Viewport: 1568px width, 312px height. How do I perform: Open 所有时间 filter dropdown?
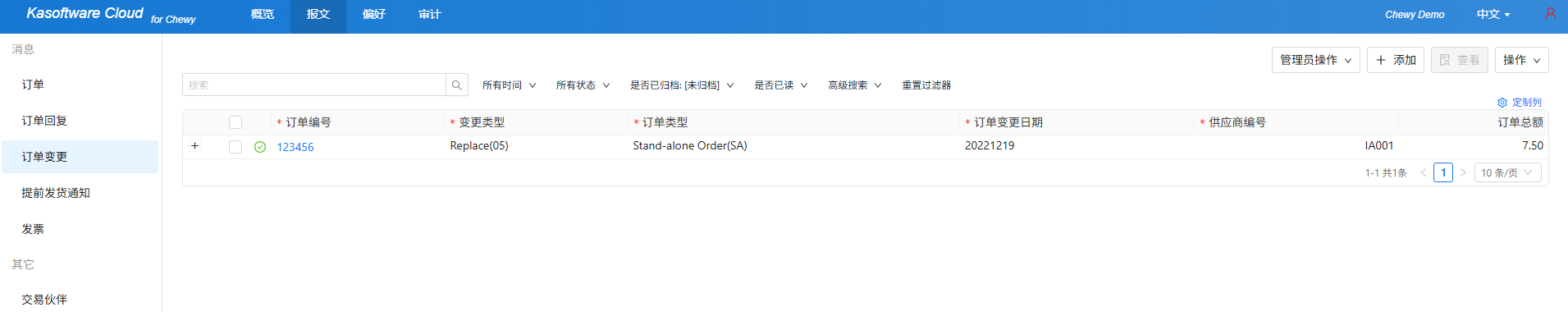pyautogui.click(x=509, y=85)
